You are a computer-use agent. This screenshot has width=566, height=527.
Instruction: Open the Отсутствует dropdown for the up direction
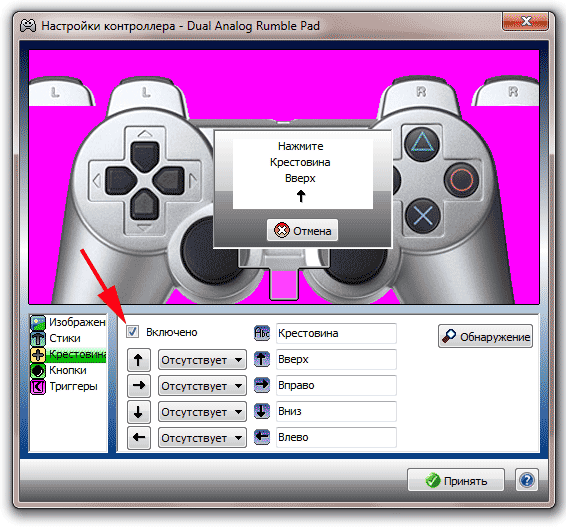[x=202, y=360]
